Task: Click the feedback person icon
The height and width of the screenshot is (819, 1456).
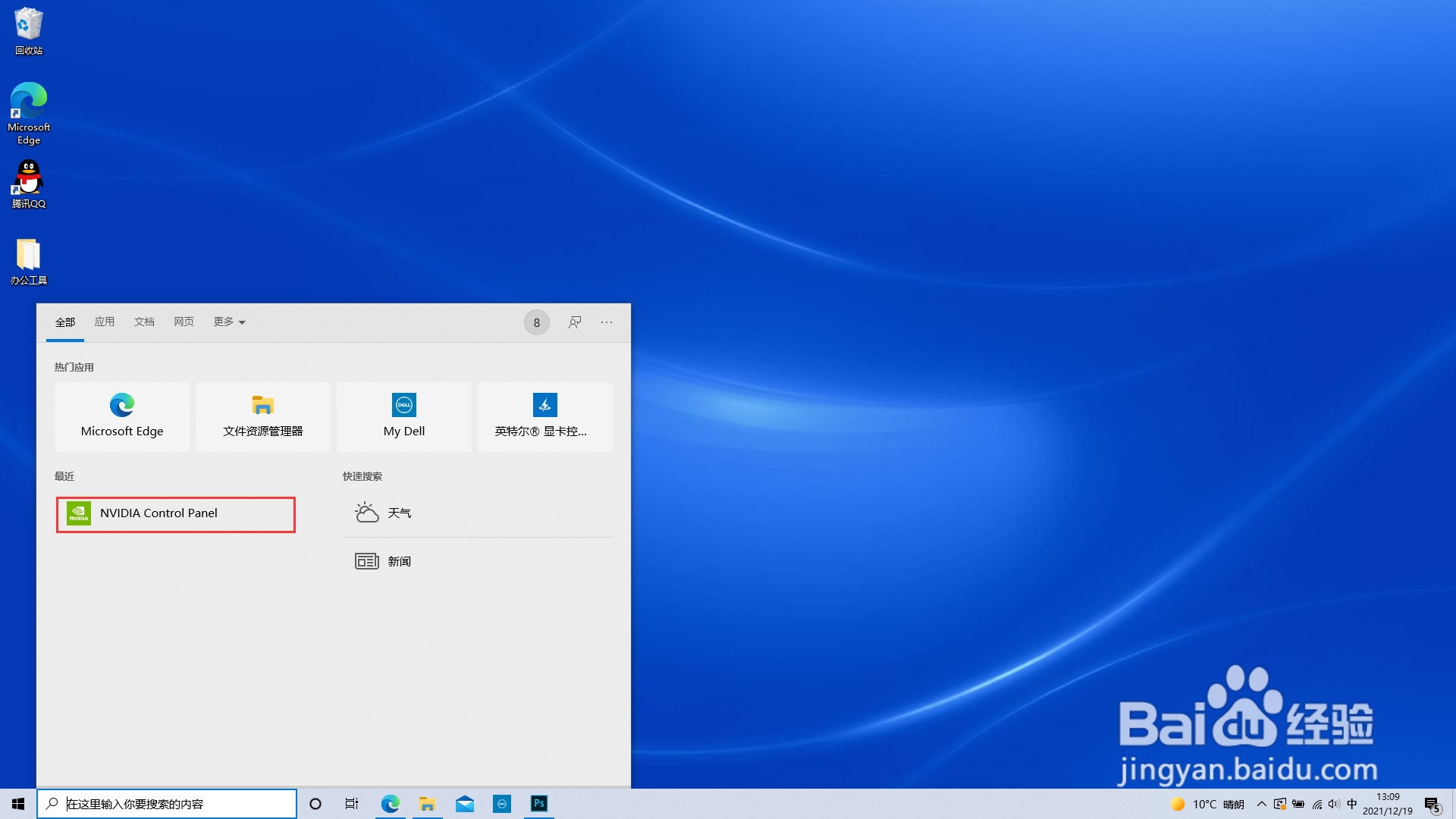Action: tap(575, 322)
